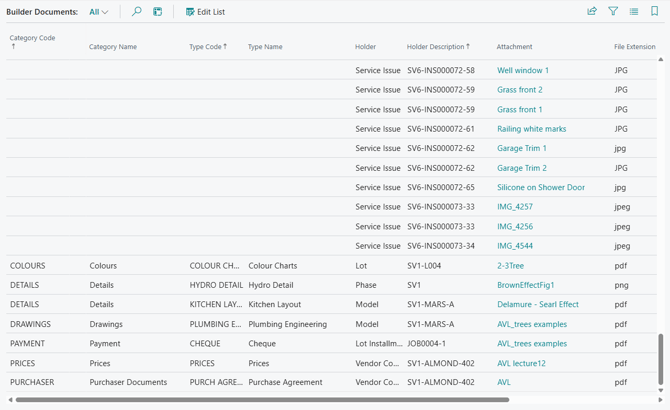This screenshot has height=410, width=670.
Task: Click the analysis view toolbar icon
Action: click(x=158, y=12)
